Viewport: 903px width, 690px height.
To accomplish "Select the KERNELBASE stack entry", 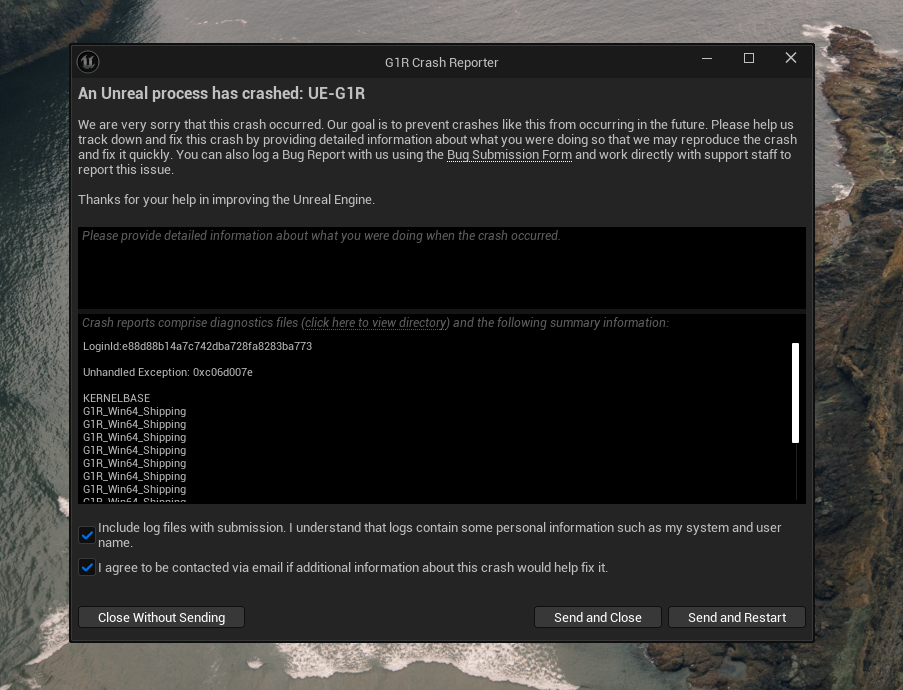I will click(116, 398).
